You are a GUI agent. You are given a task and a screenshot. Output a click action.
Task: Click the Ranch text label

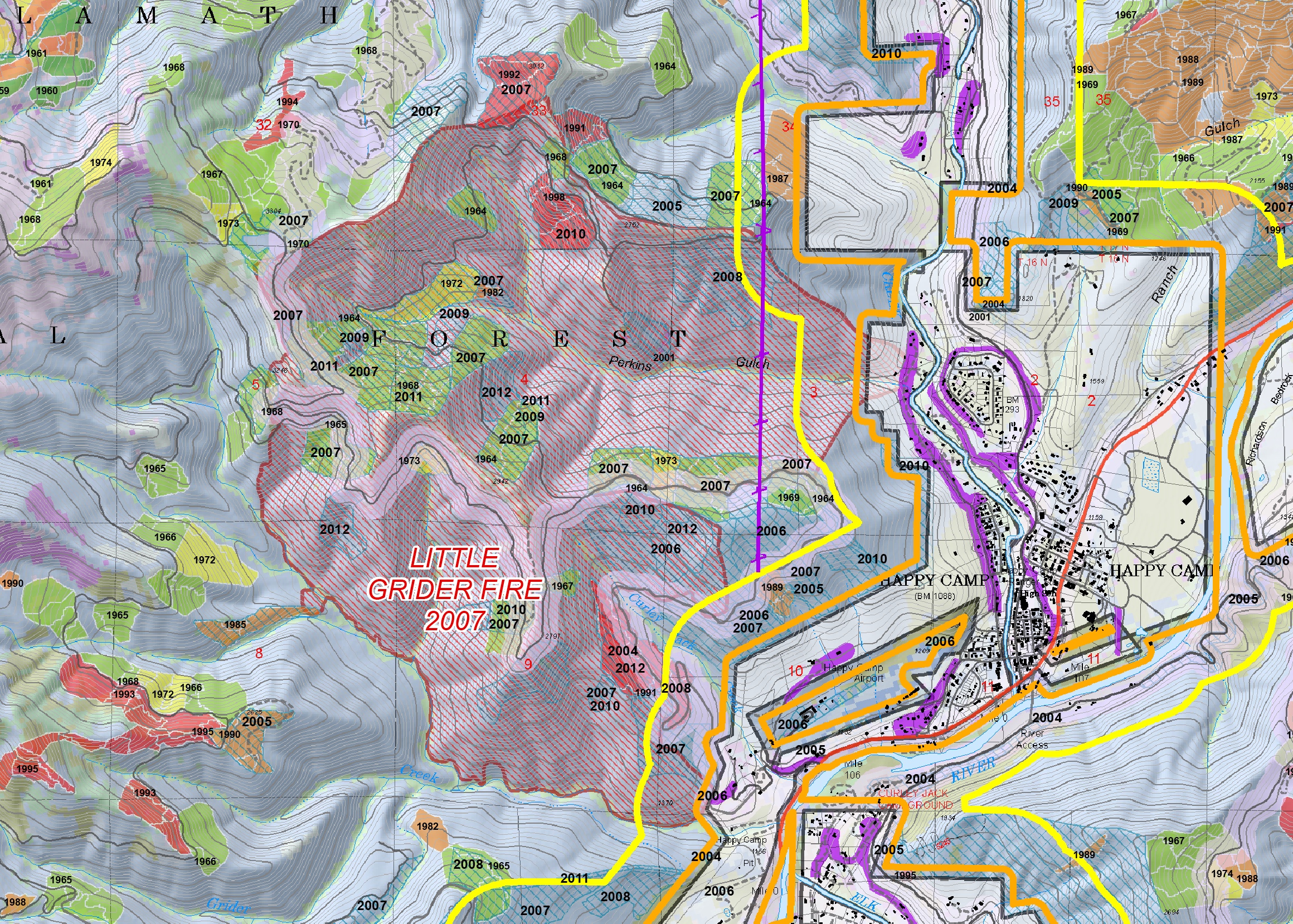(1164, 284)
